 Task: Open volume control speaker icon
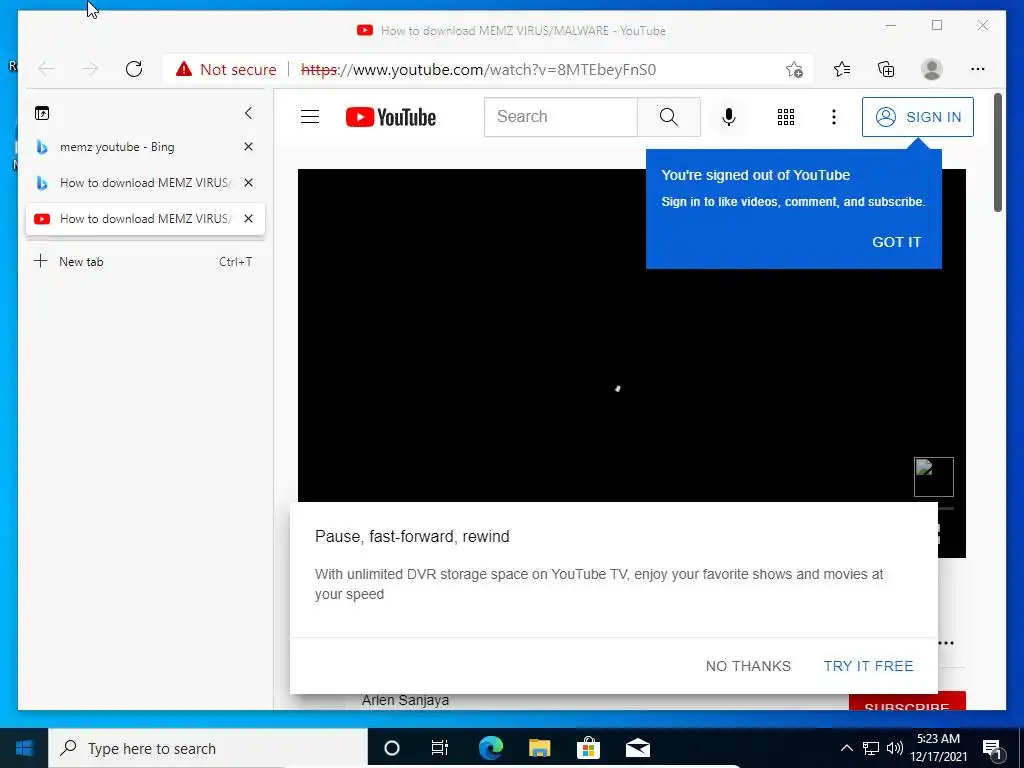tap(895, 748)
